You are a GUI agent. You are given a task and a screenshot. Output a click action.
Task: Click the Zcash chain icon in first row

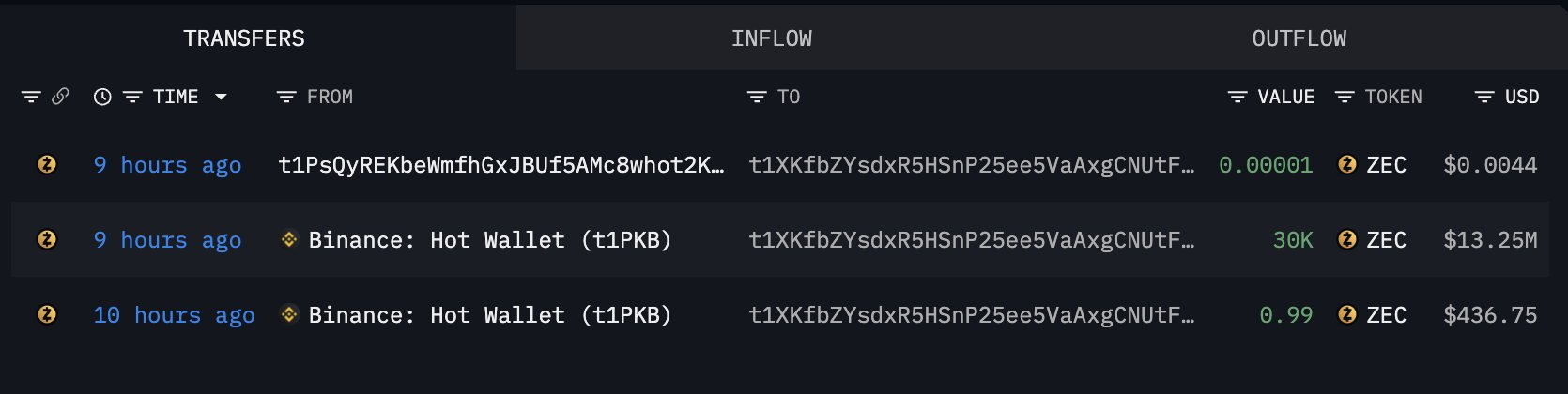click(46, 165)
